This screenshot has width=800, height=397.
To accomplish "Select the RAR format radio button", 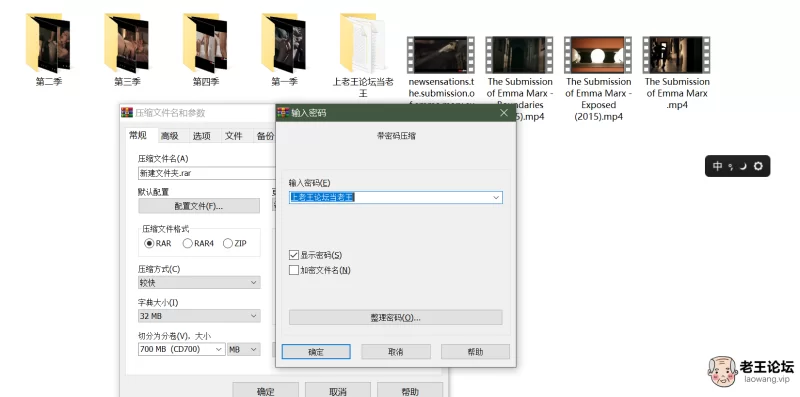I will coord(149,243).
